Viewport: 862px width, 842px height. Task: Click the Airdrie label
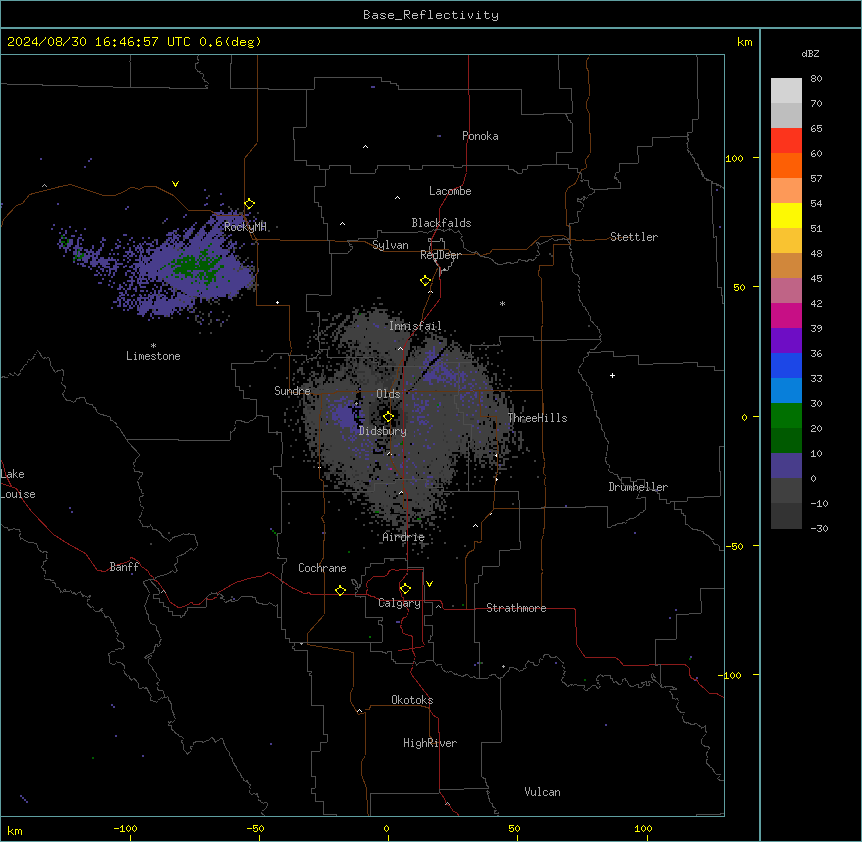404,537
